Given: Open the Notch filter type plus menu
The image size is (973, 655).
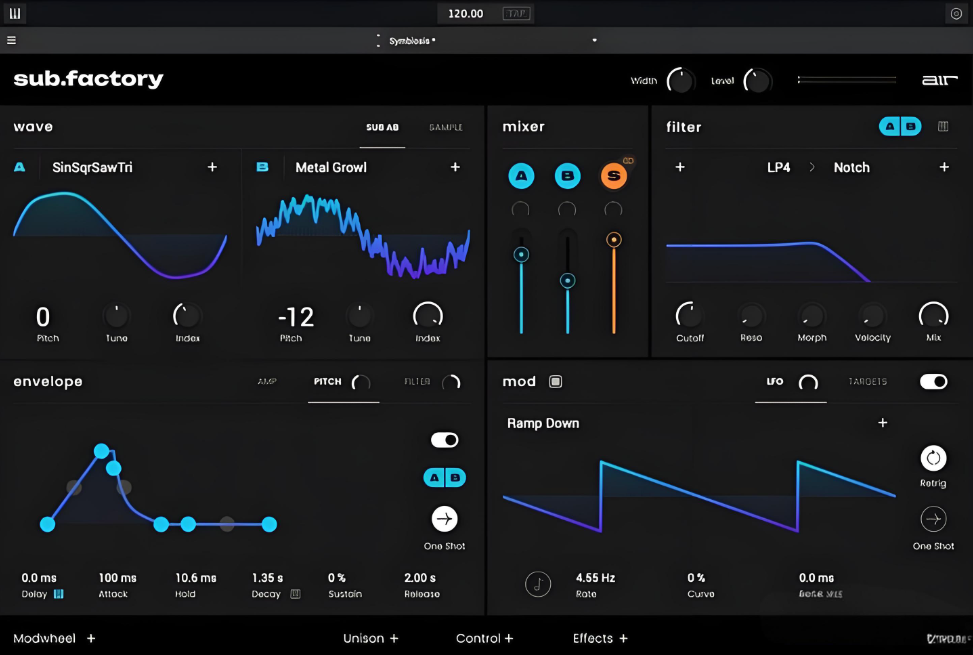Looking at the screenshot, I should pyautogui.click(x=944, y=167).
